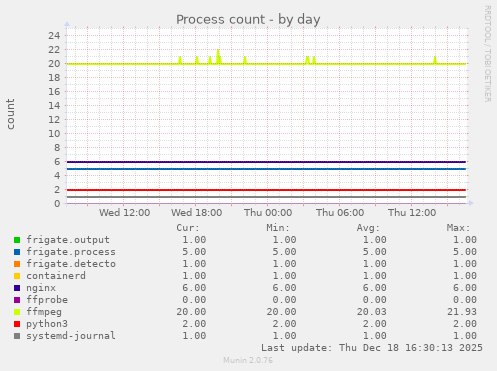This screenshot has width=497, height=371.
Task: Click the blue frigate.process line on graph
Action: tap(266, 169)
